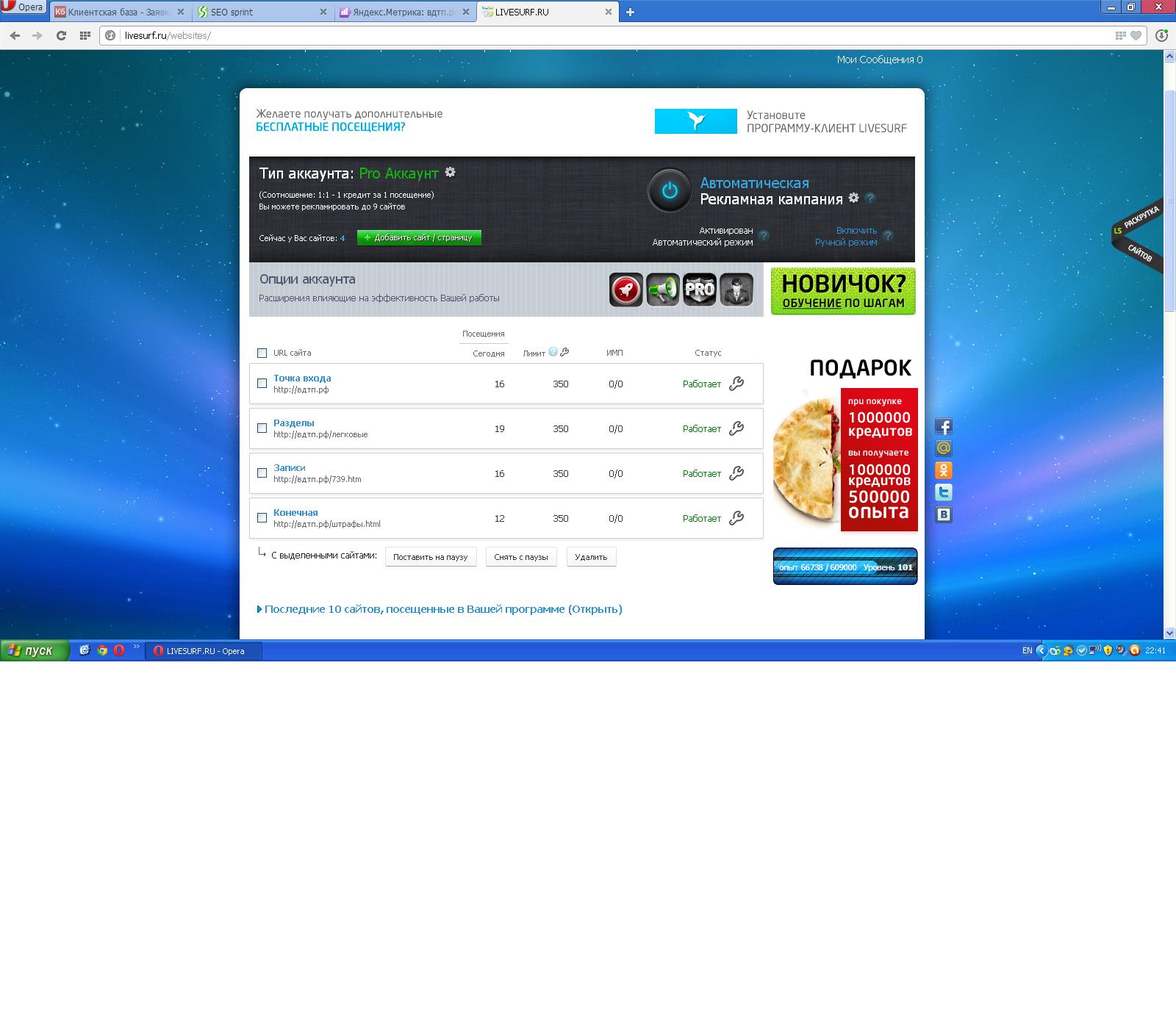Open a new browser tab
The height and width of the screenshot is (1031, 1176).
630,12
